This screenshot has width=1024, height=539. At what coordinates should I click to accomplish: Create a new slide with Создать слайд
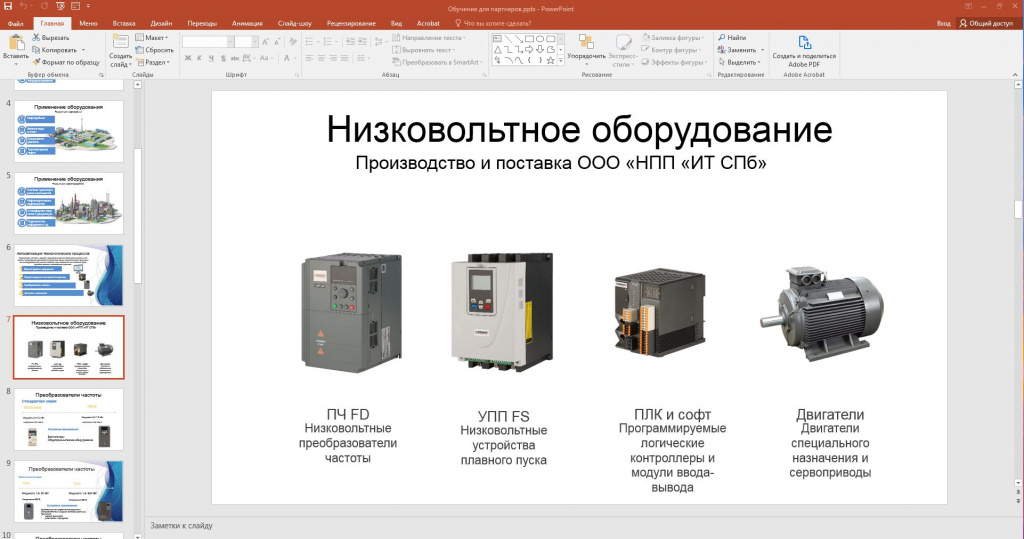coord(121,50)
